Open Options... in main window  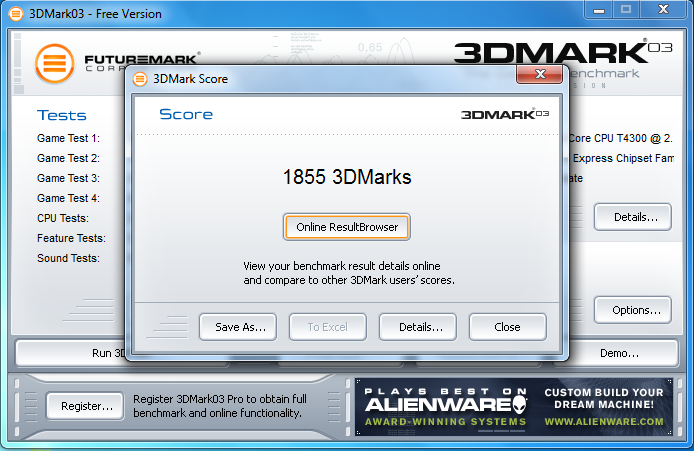(x=632, y=310)
